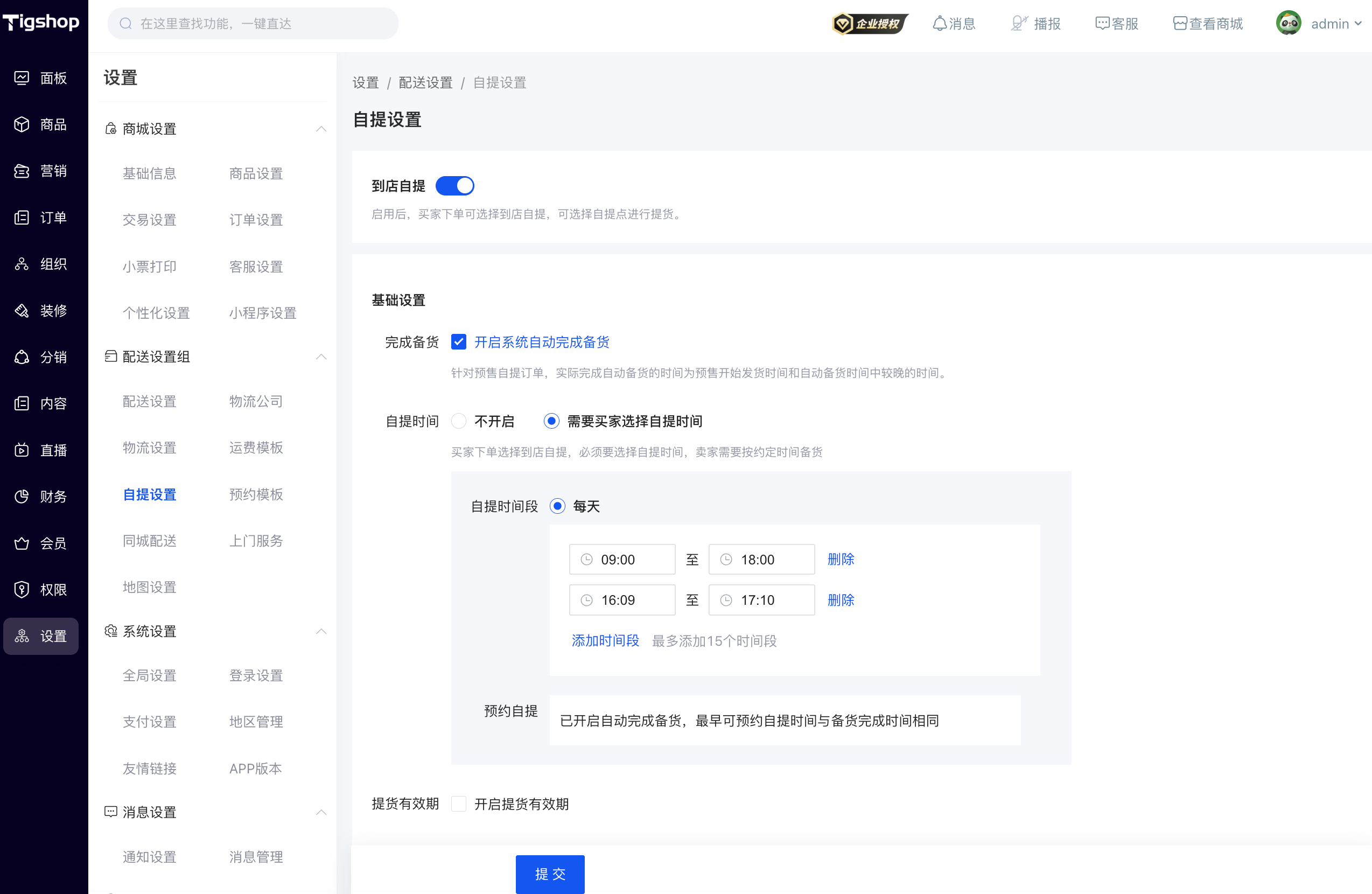1372x894 pixels.
Task: Toggle the 到店自提 switch
Action: click(x=455, y=186)
